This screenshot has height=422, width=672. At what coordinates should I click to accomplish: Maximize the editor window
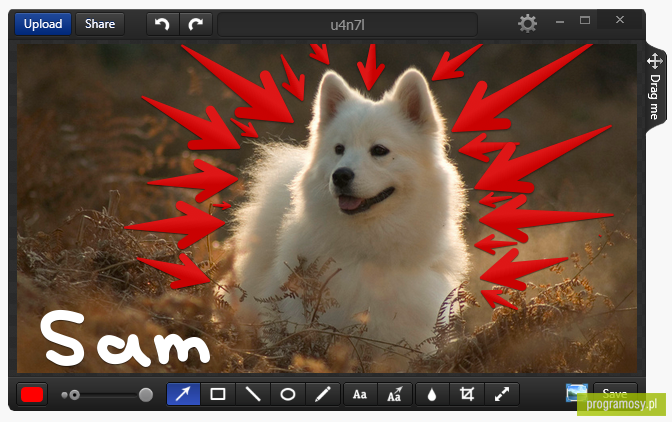click(x=585, y=21)
